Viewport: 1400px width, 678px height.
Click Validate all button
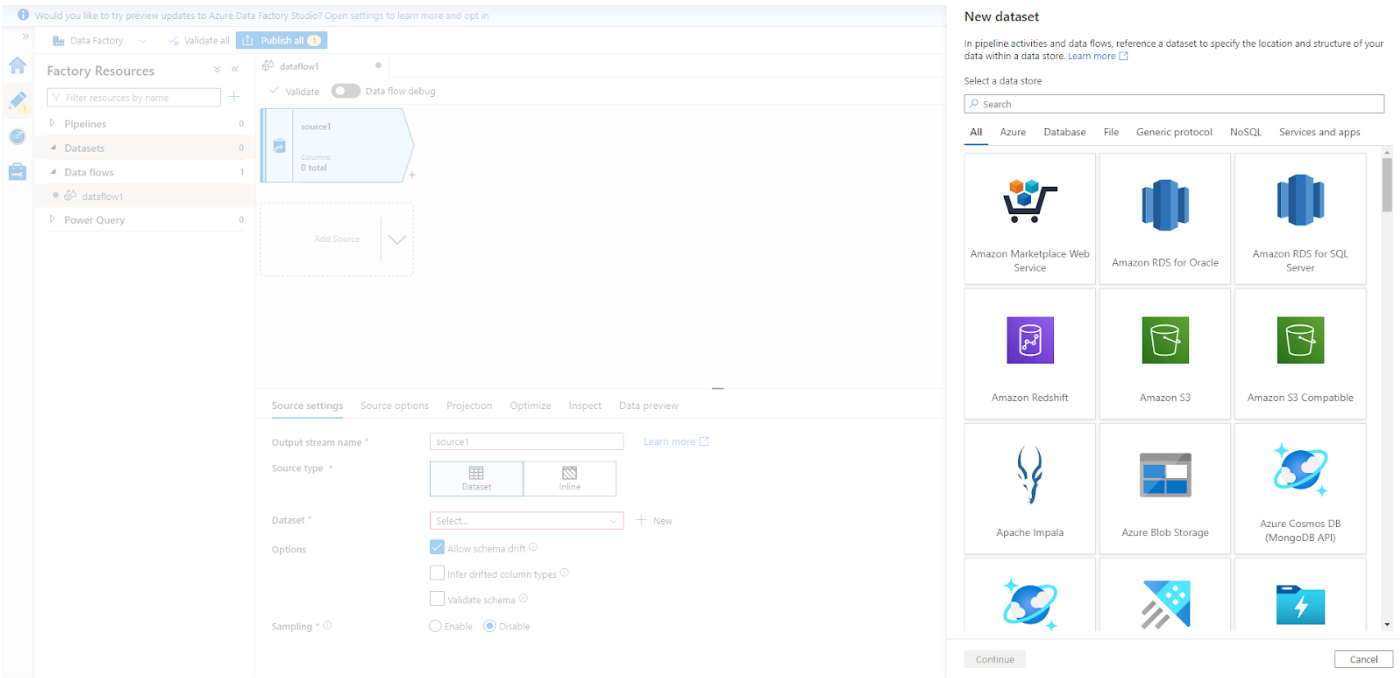tap(199, 41)
